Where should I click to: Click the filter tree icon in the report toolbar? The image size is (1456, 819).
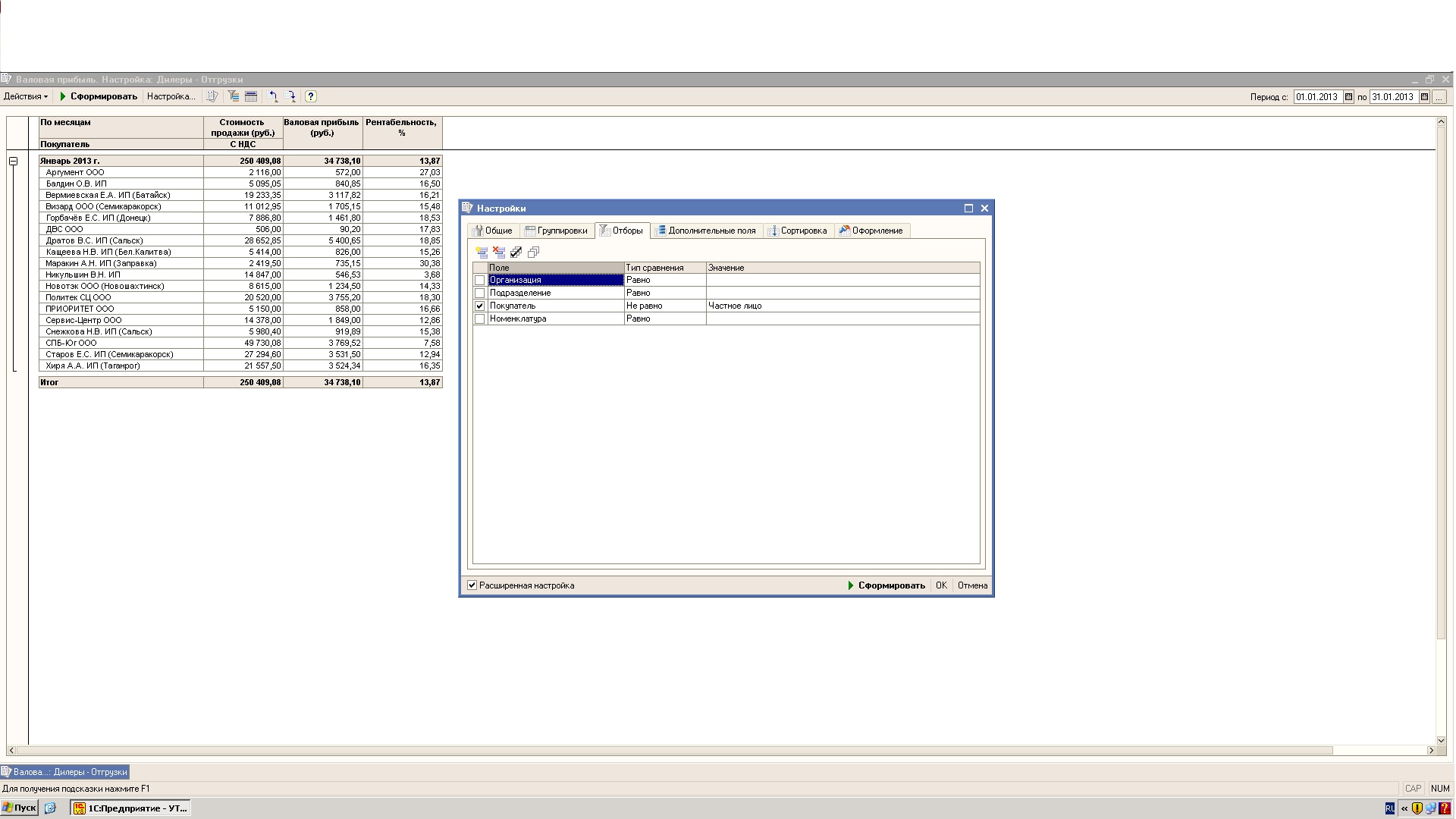tap(234, 96)
